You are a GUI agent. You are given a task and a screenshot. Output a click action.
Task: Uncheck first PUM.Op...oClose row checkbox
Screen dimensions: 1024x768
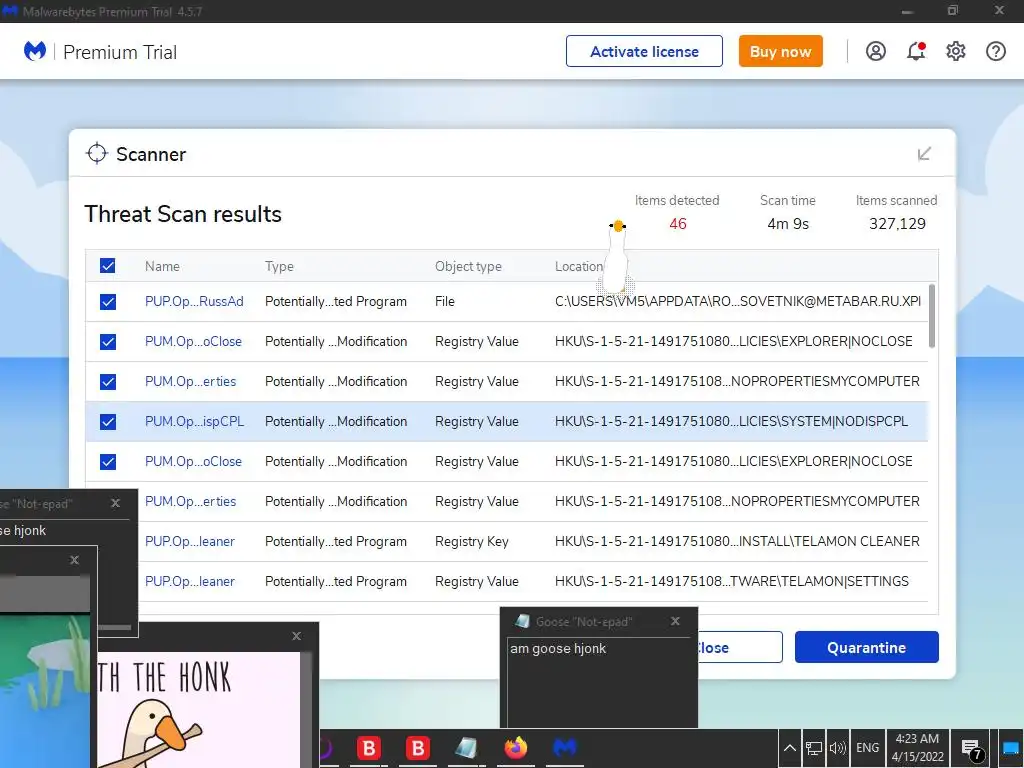[x=108, y=342]
